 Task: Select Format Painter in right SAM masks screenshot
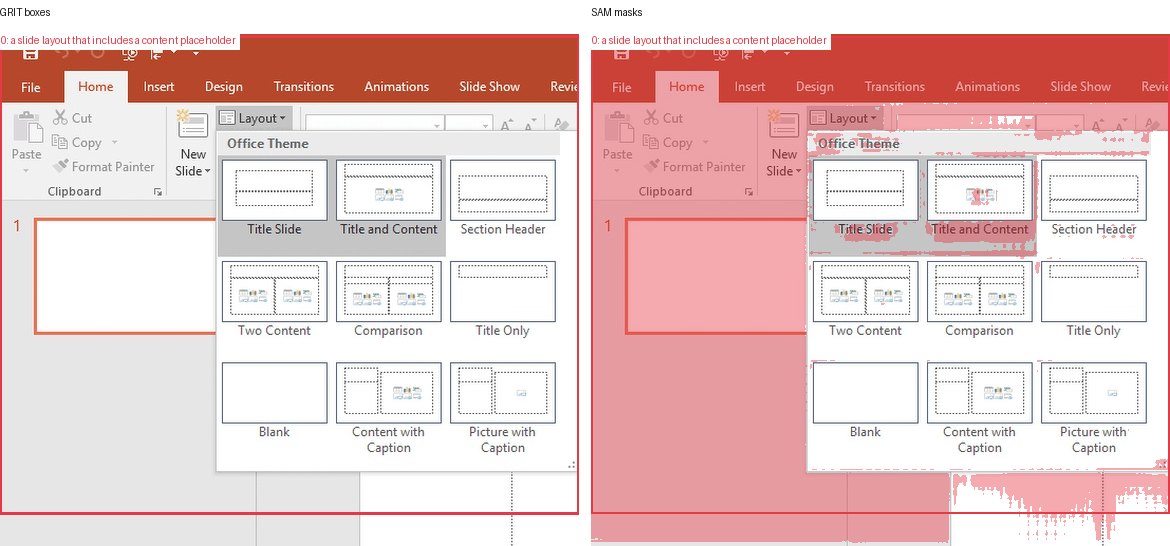(695, 166)
